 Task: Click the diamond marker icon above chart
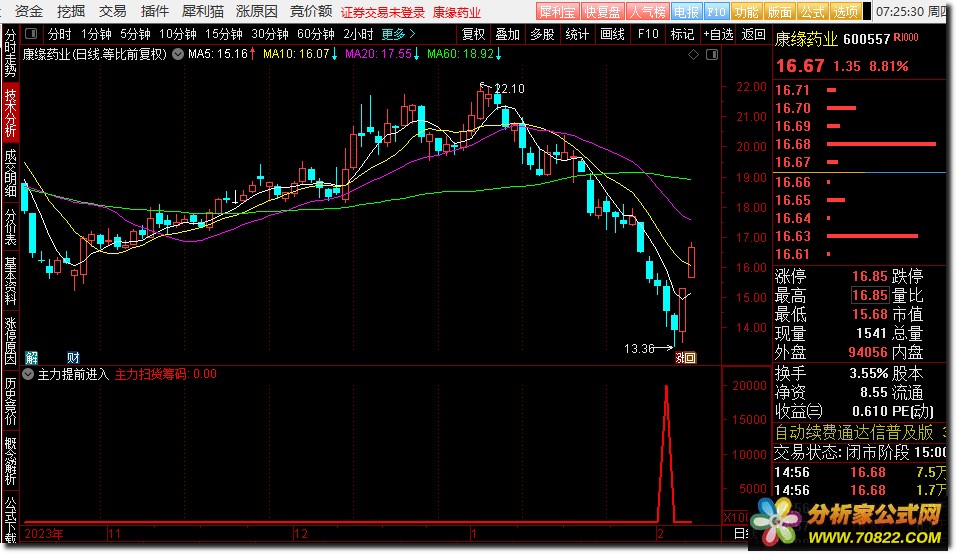tap(693, 55)
